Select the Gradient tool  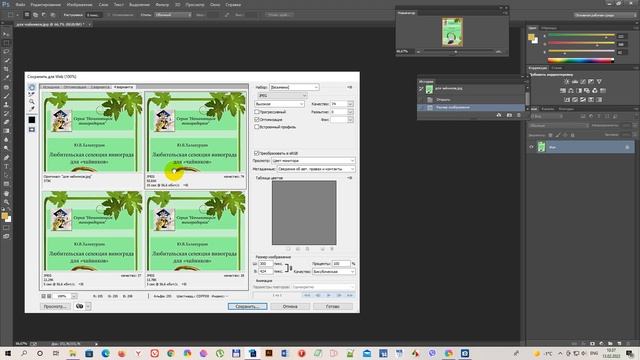[x=6, y=131]
